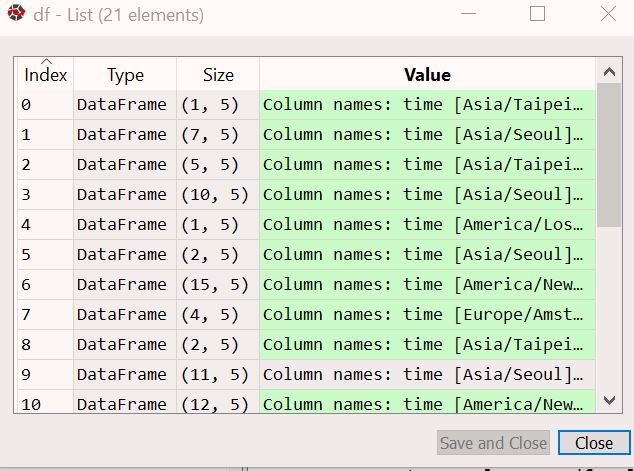Open DataFrame value at index 0
This screenshot has width=634, height=471.
[x=427, y=104]
